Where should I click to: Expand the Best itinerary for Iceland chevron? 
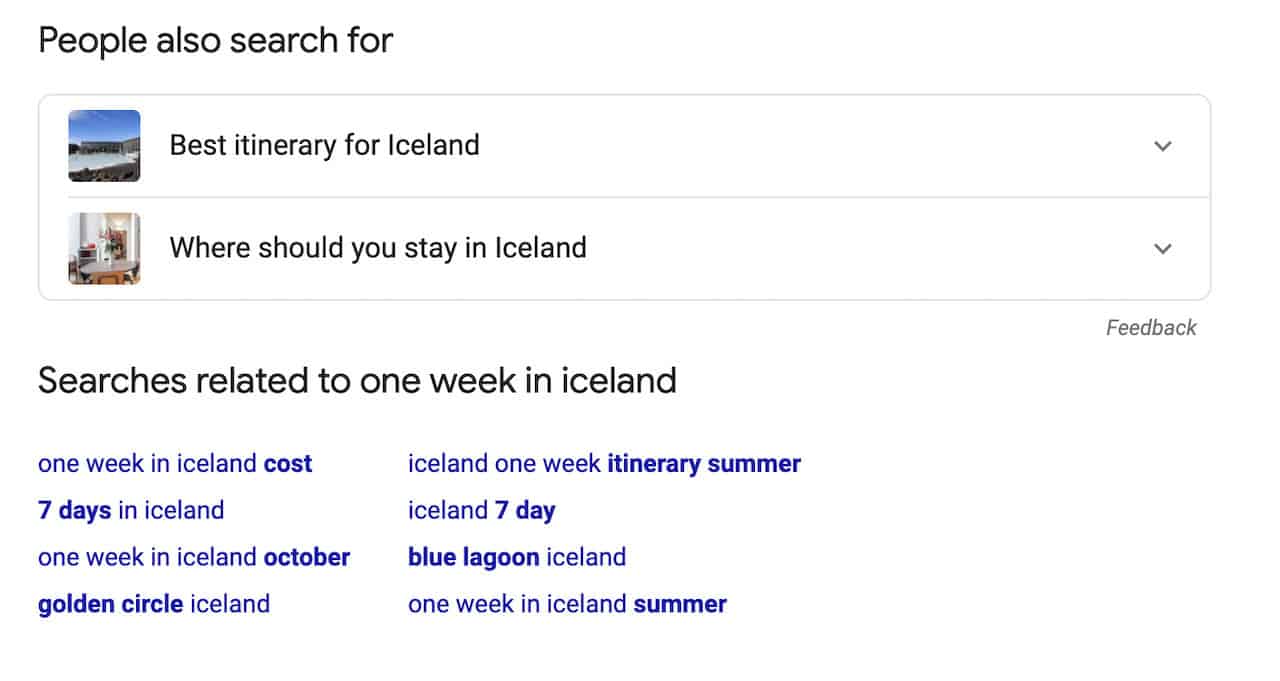pyautogui.click(x=1162, y=146)
